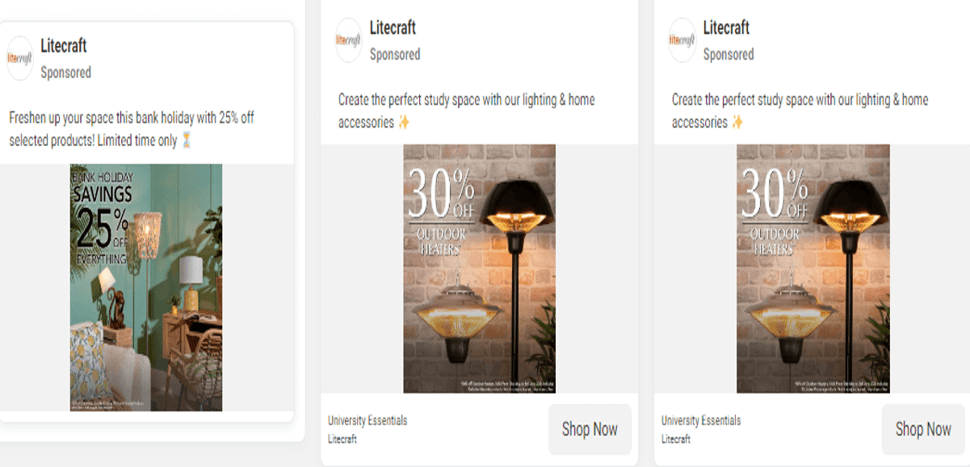Click Litecraft text below University Essentials, middle ad

click(342, 439)
